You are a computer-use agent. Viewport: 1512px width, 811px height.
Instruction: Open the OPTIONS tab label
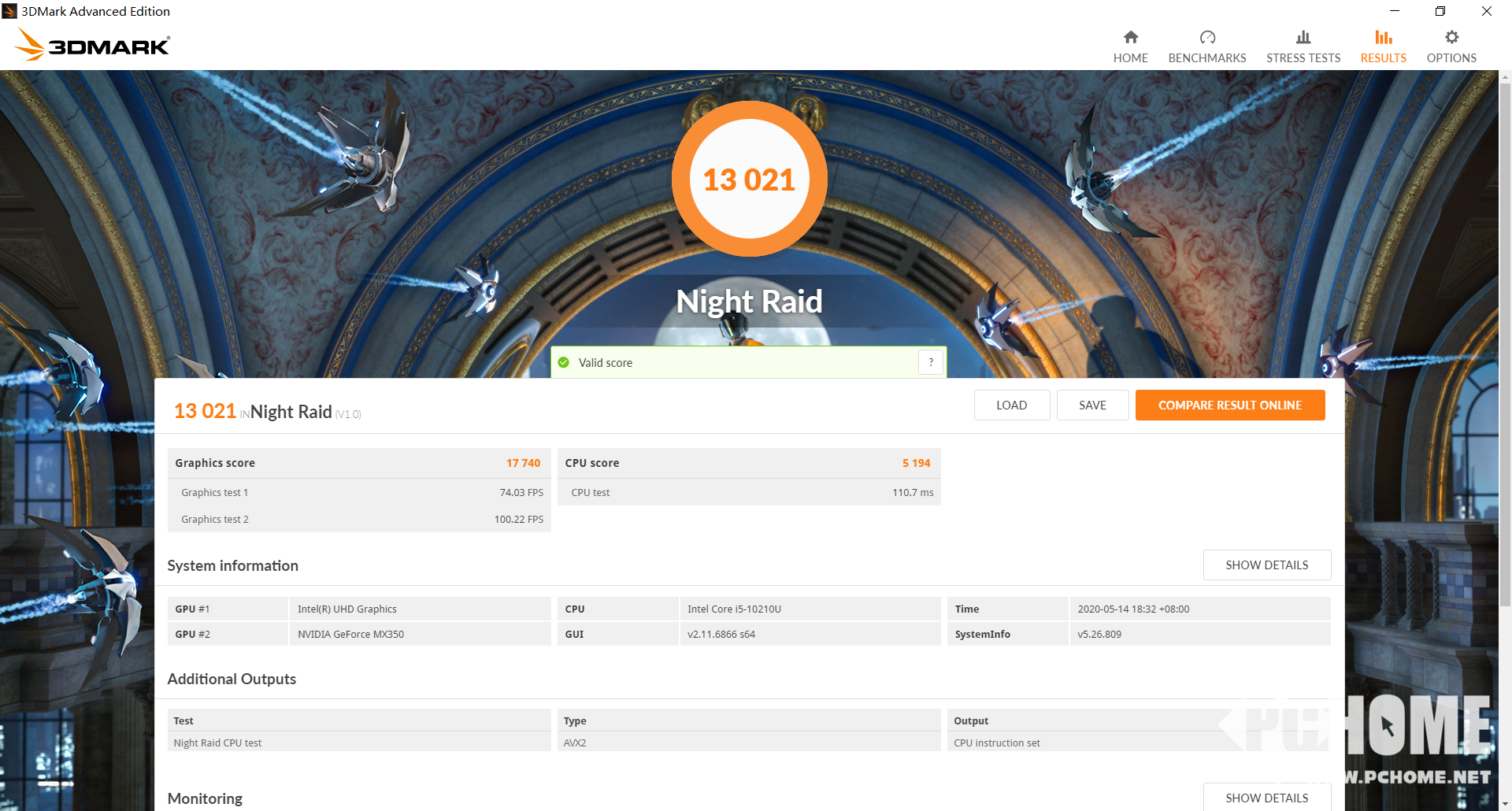click(x=1451, y=58)
